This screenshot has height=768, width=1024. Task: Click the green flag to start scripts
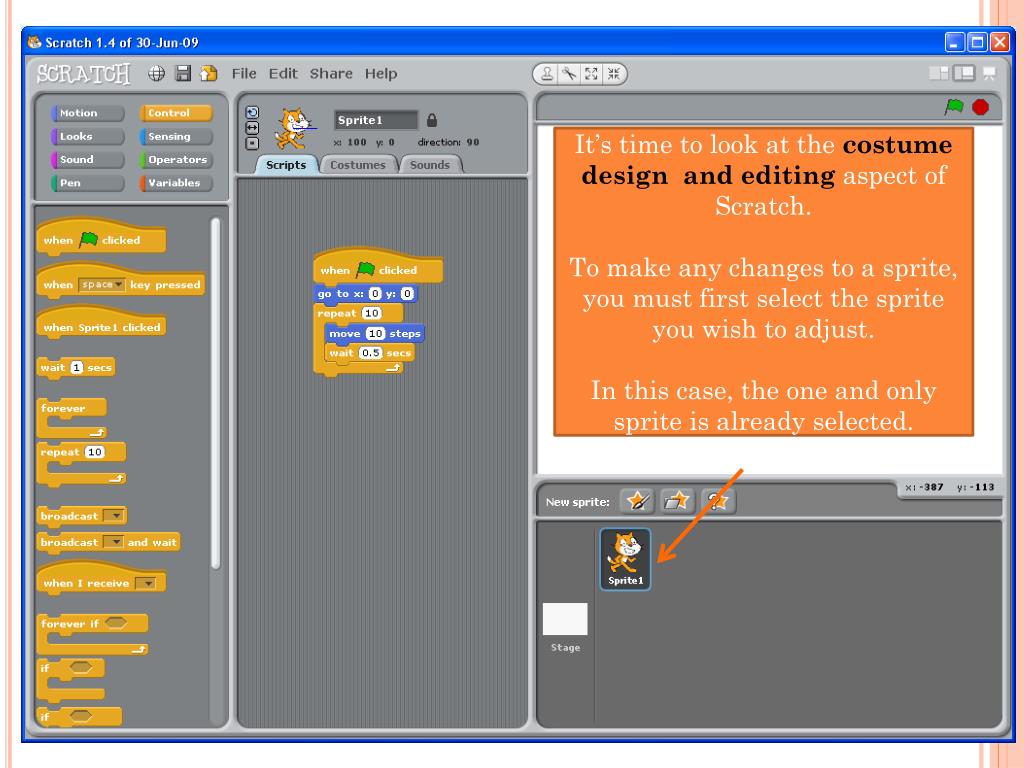tap(954, 106)
